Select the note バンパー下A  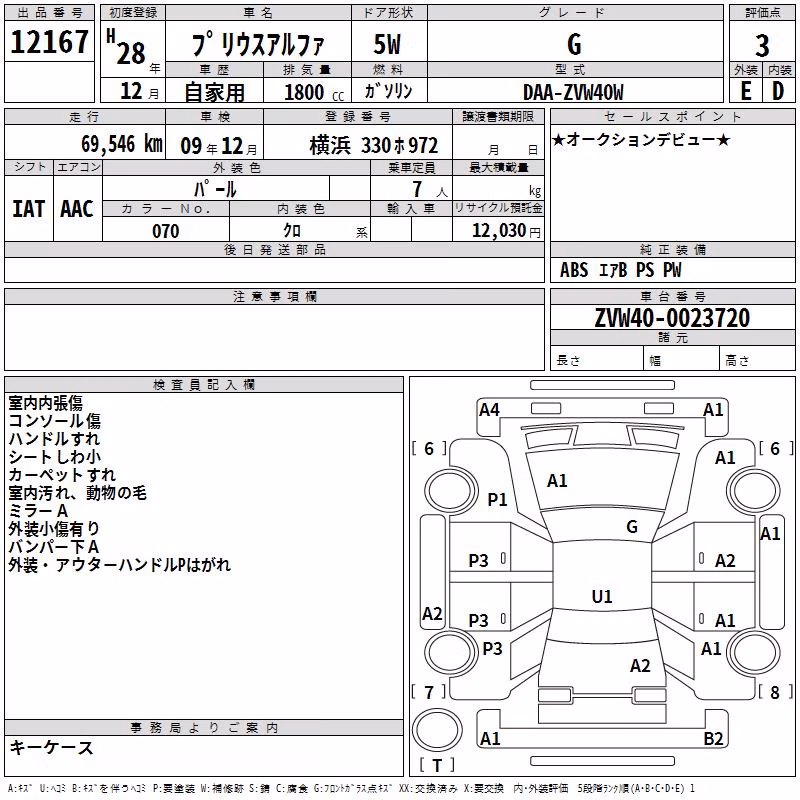tap(54, 547)
